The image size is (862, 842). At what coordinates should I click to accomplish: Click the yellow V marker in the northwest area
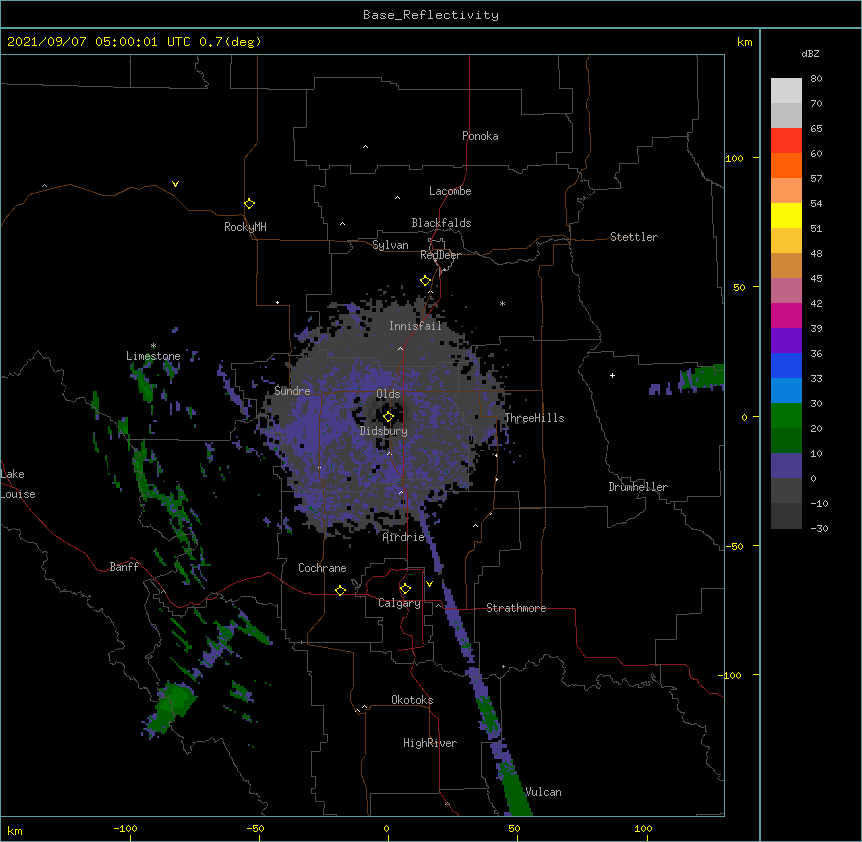coord(175,184)
